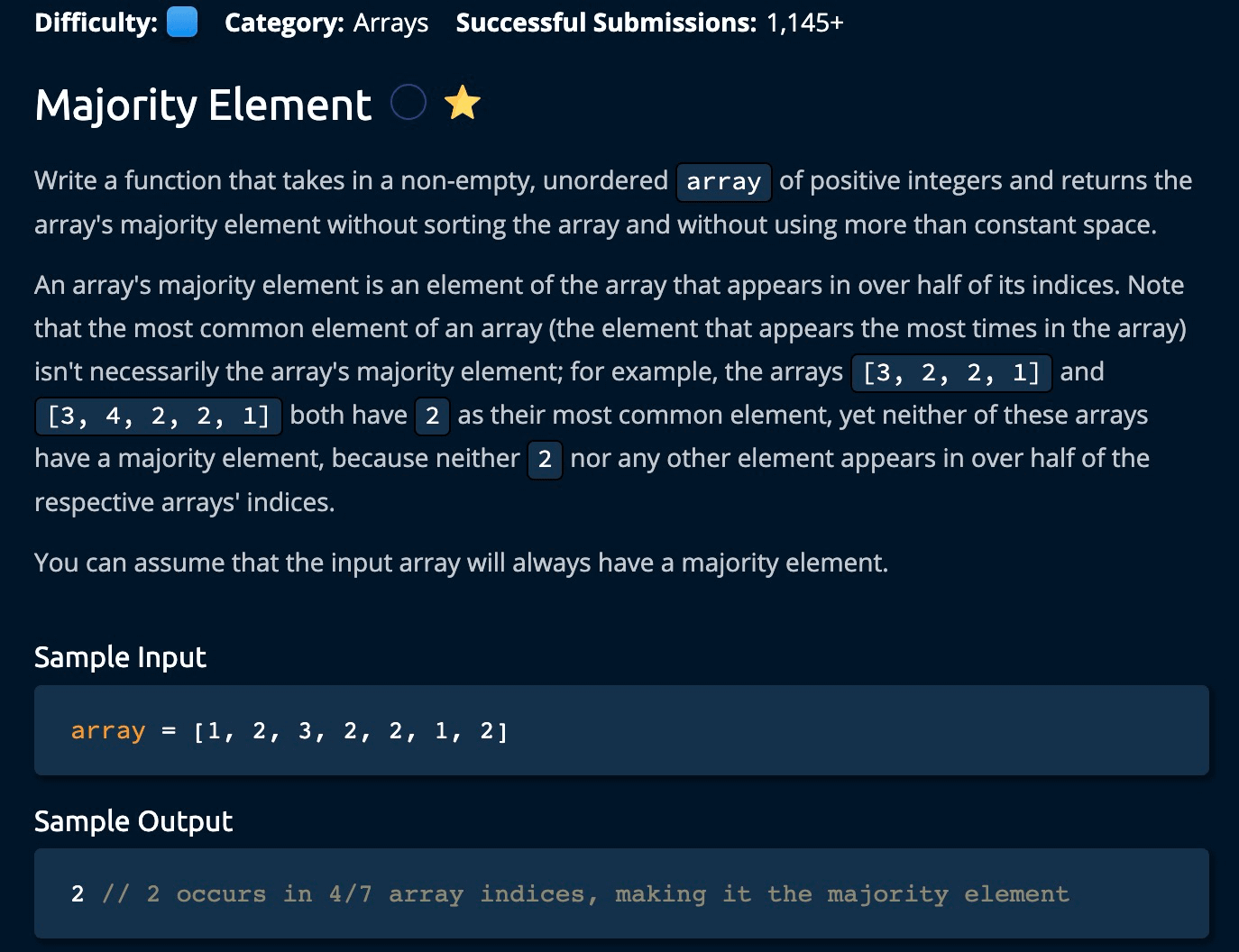The image size is (1239, 952).
Task: Click the Sample Output heading
Action: pyautogui.click(x=133, y=821)
